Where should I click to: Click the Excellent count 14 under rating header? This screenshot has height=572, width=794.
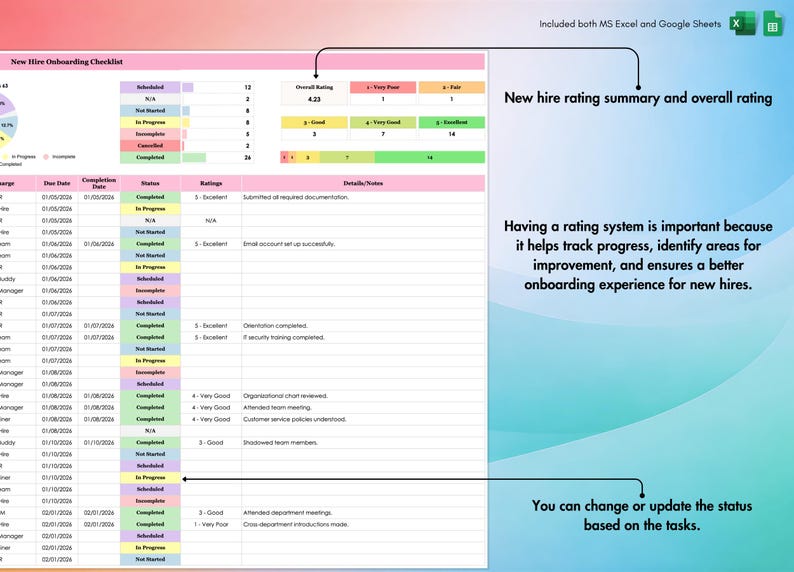click(x=452, y=134)
